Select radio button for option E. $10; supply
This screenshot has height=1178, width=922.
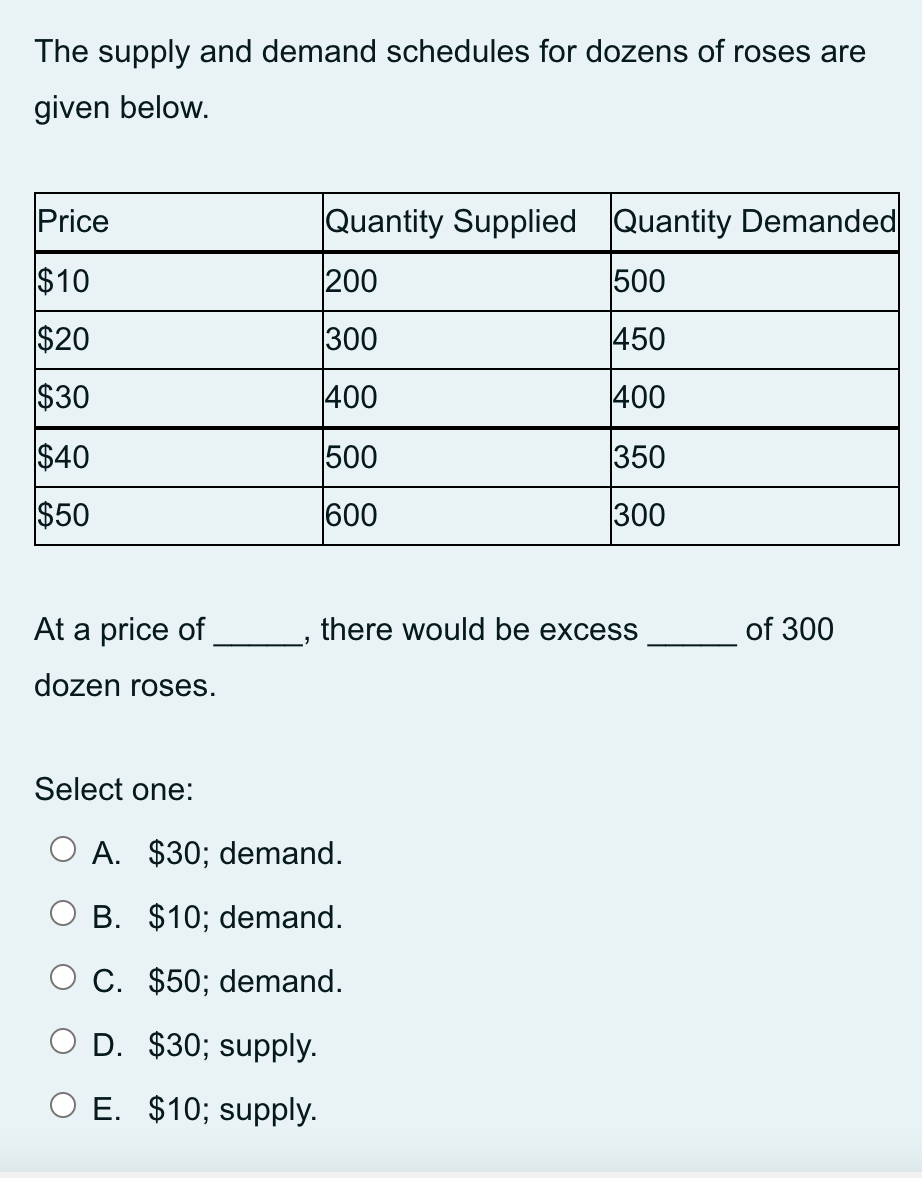(x=62, y=1104)
